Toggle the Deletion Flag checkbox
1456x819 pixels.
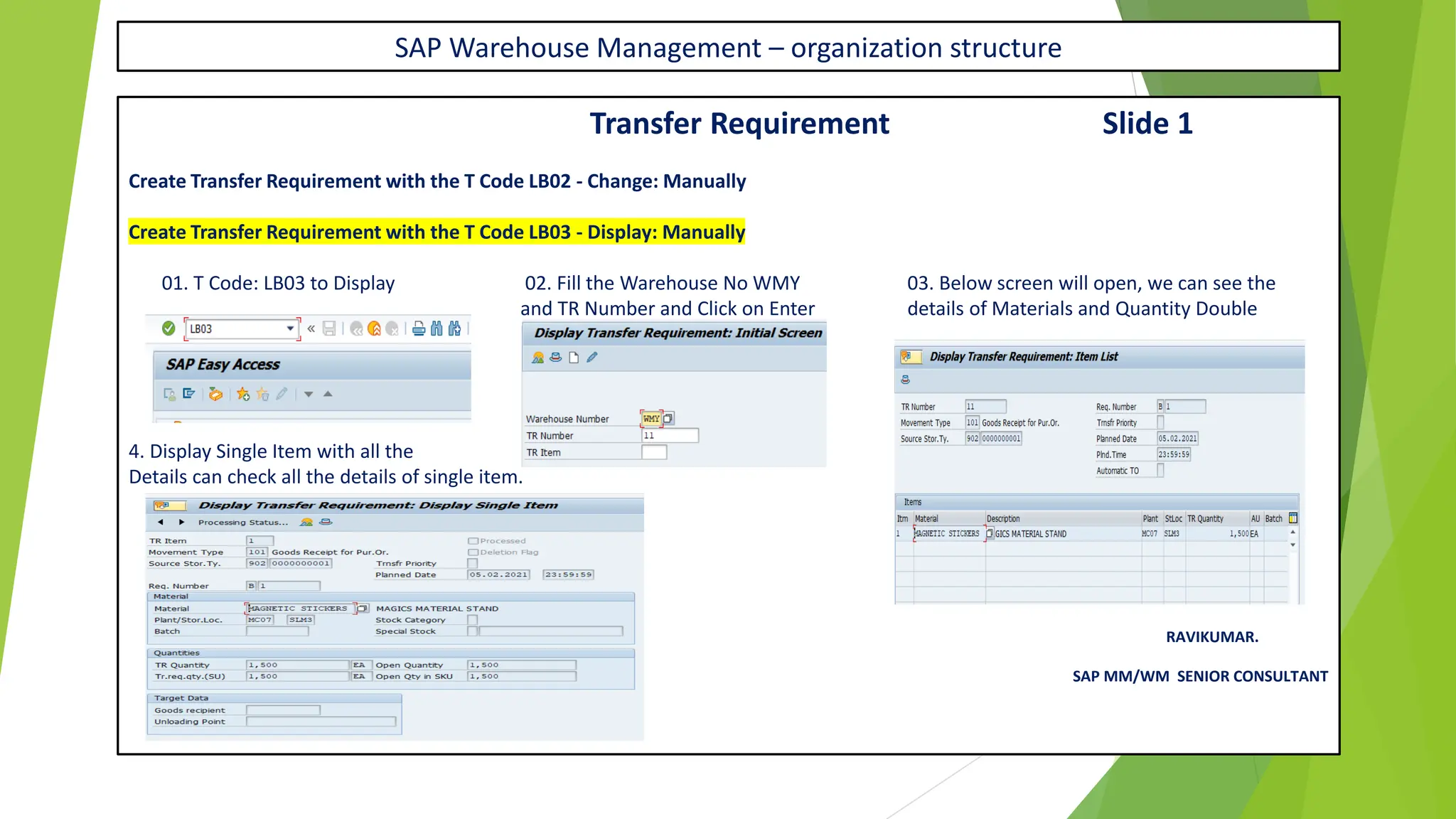473,552
